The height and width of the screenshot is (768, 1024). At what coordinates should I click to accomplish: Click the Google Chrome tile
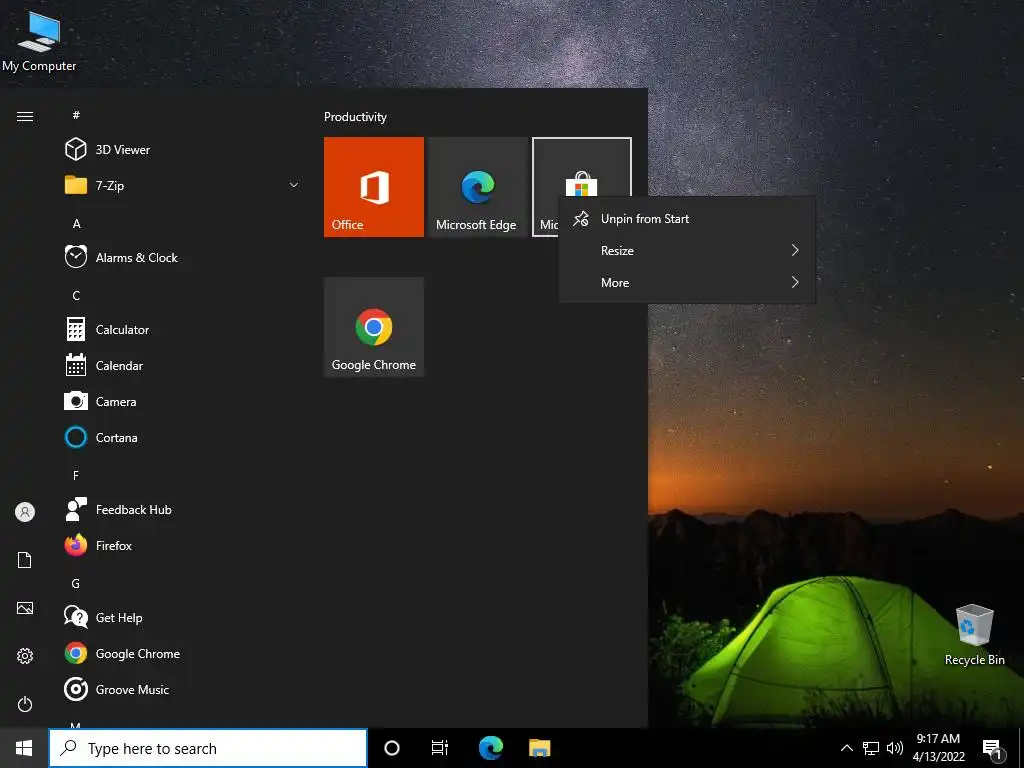pyautogui.click(x=374, y=327)
